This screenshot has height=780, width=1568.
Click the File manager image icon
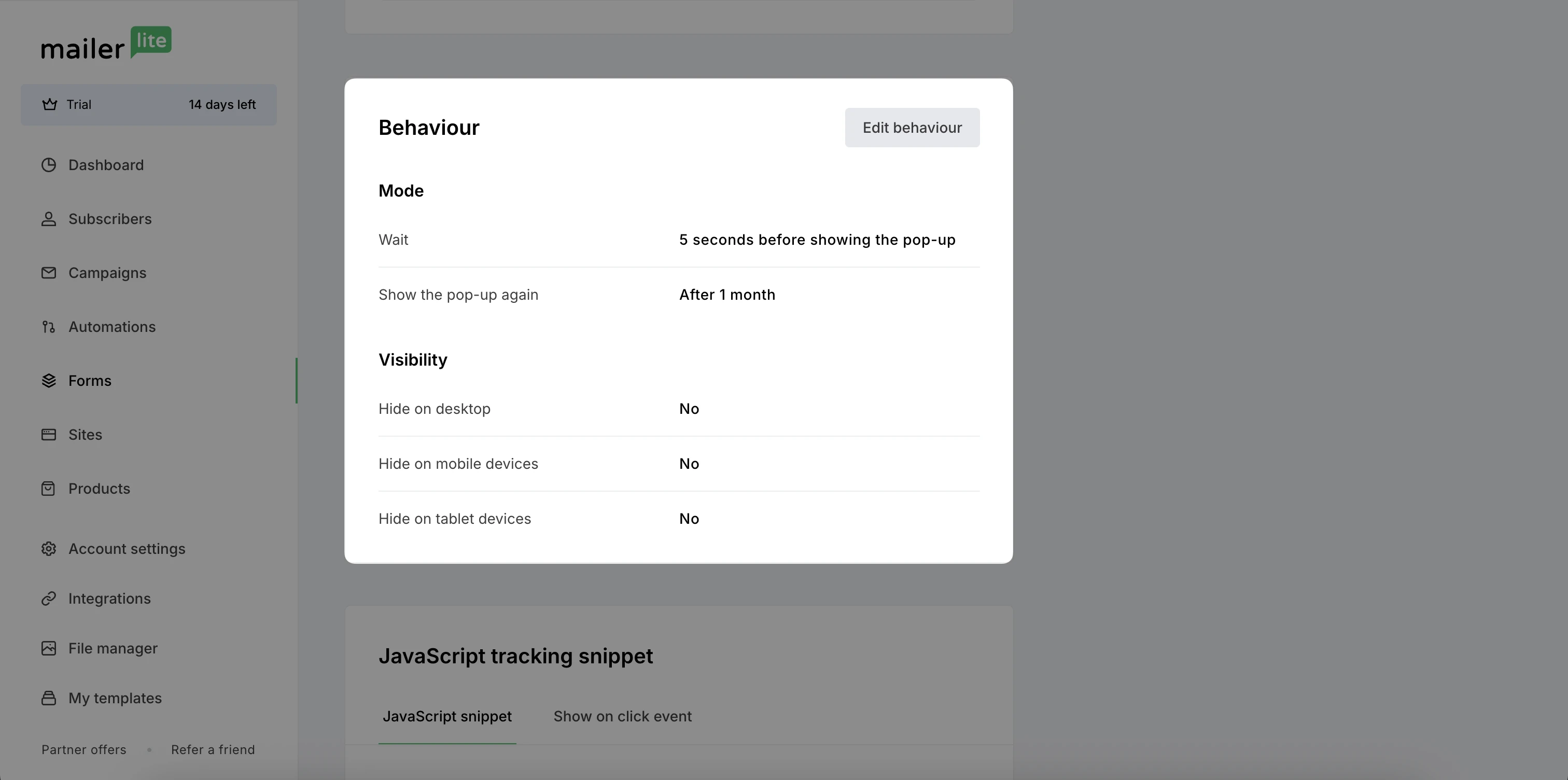click(x=49, y=648)
